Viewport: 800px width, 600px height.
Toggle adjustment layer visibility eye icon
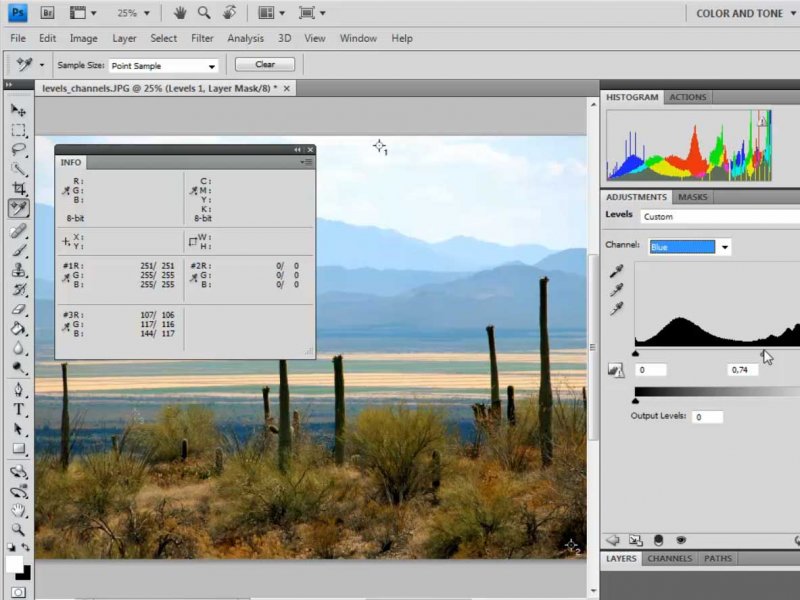click(681, 540)
